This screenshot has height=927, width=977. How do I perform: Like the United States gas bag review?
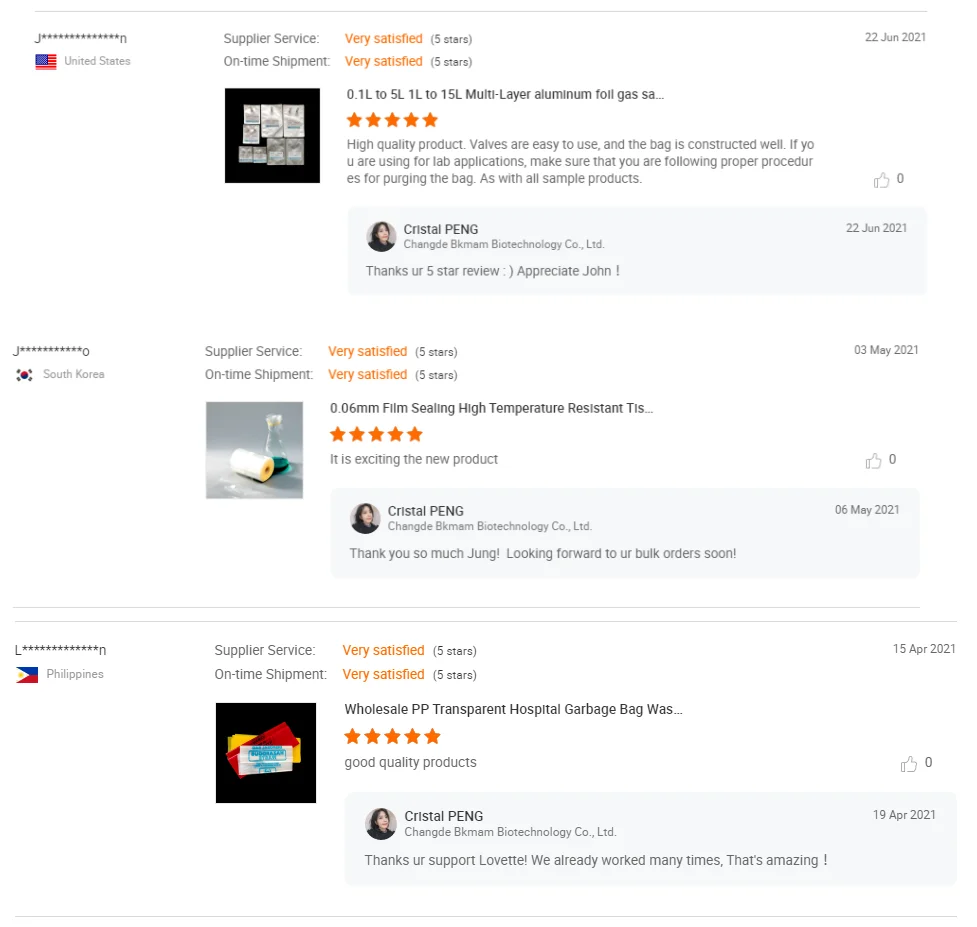pos(881,180)
